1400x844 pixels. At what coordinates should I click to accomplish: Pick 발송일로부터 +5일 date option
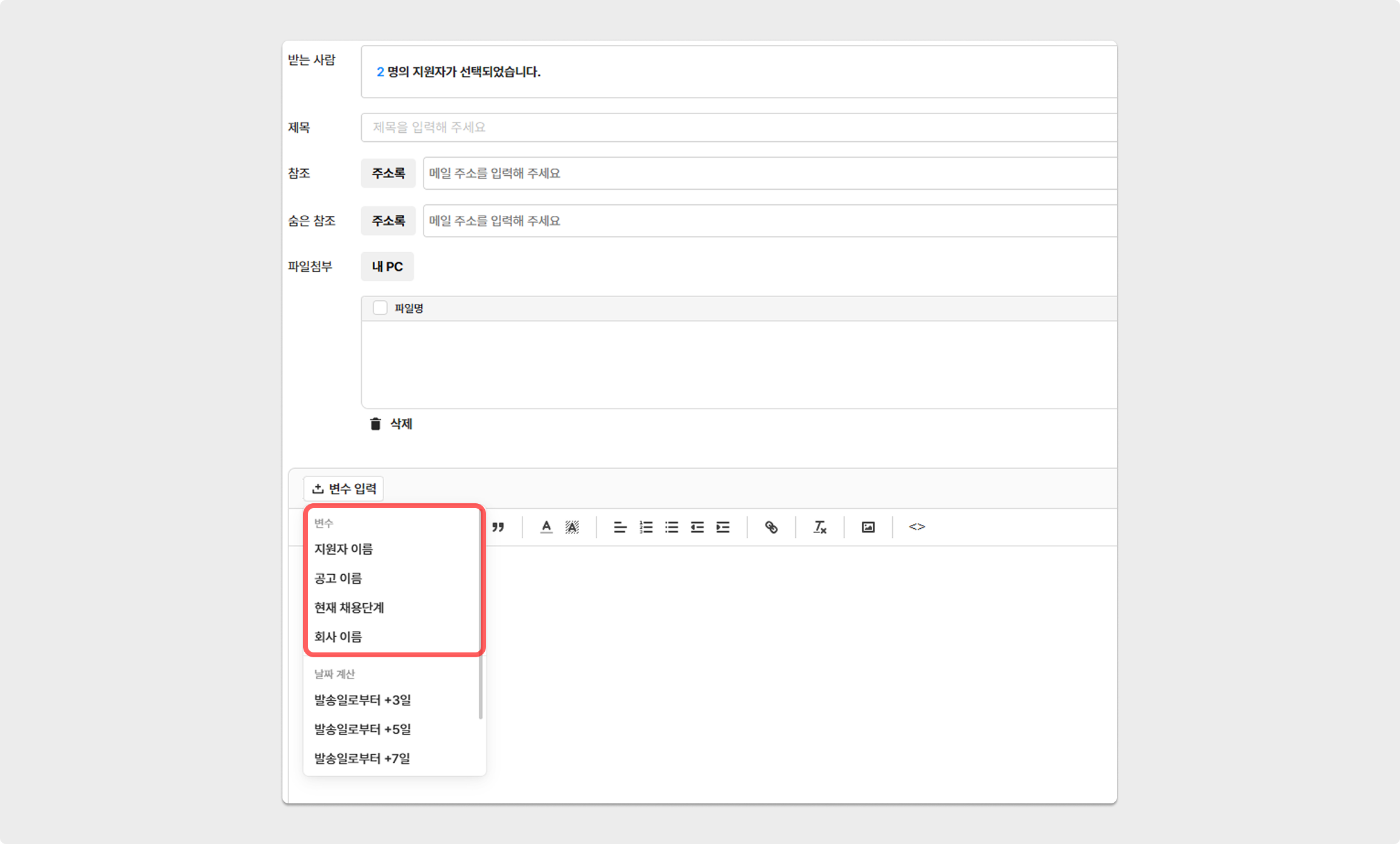tap(362, 729)
